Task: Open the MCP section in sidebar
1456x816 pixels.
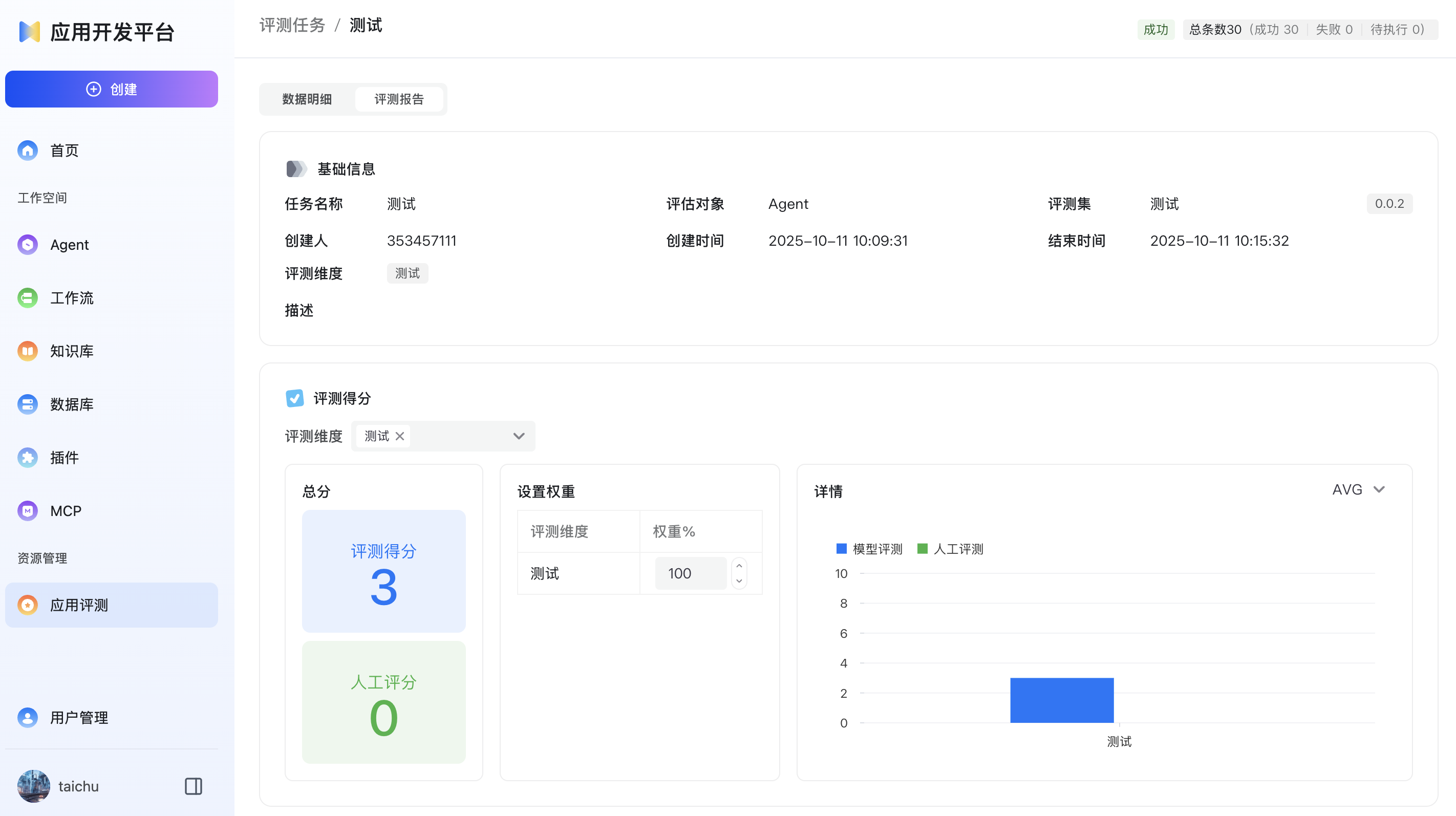Action: point(65,510)
